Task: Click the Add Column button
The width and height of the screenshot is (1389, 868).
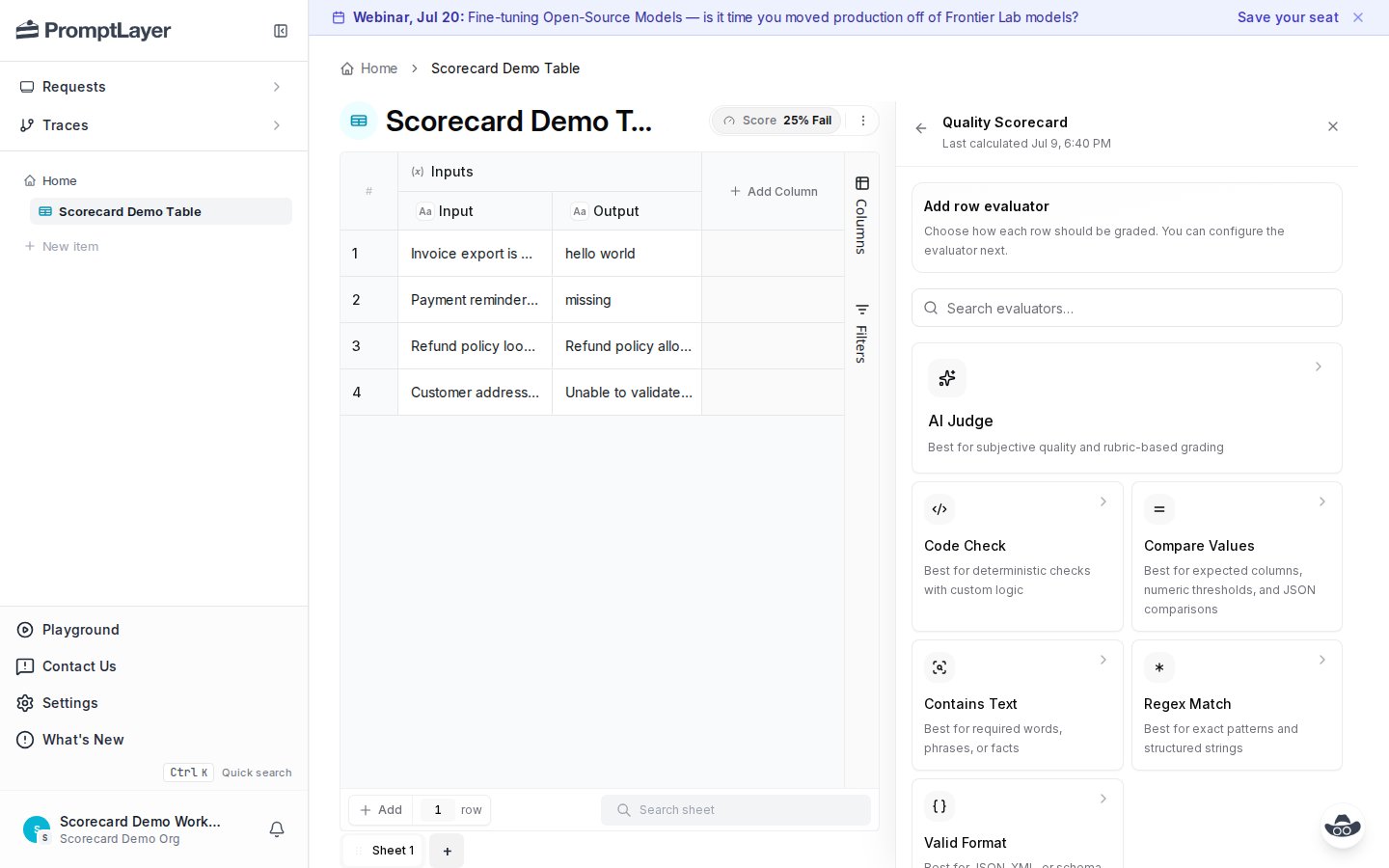Action: [774, 192]
